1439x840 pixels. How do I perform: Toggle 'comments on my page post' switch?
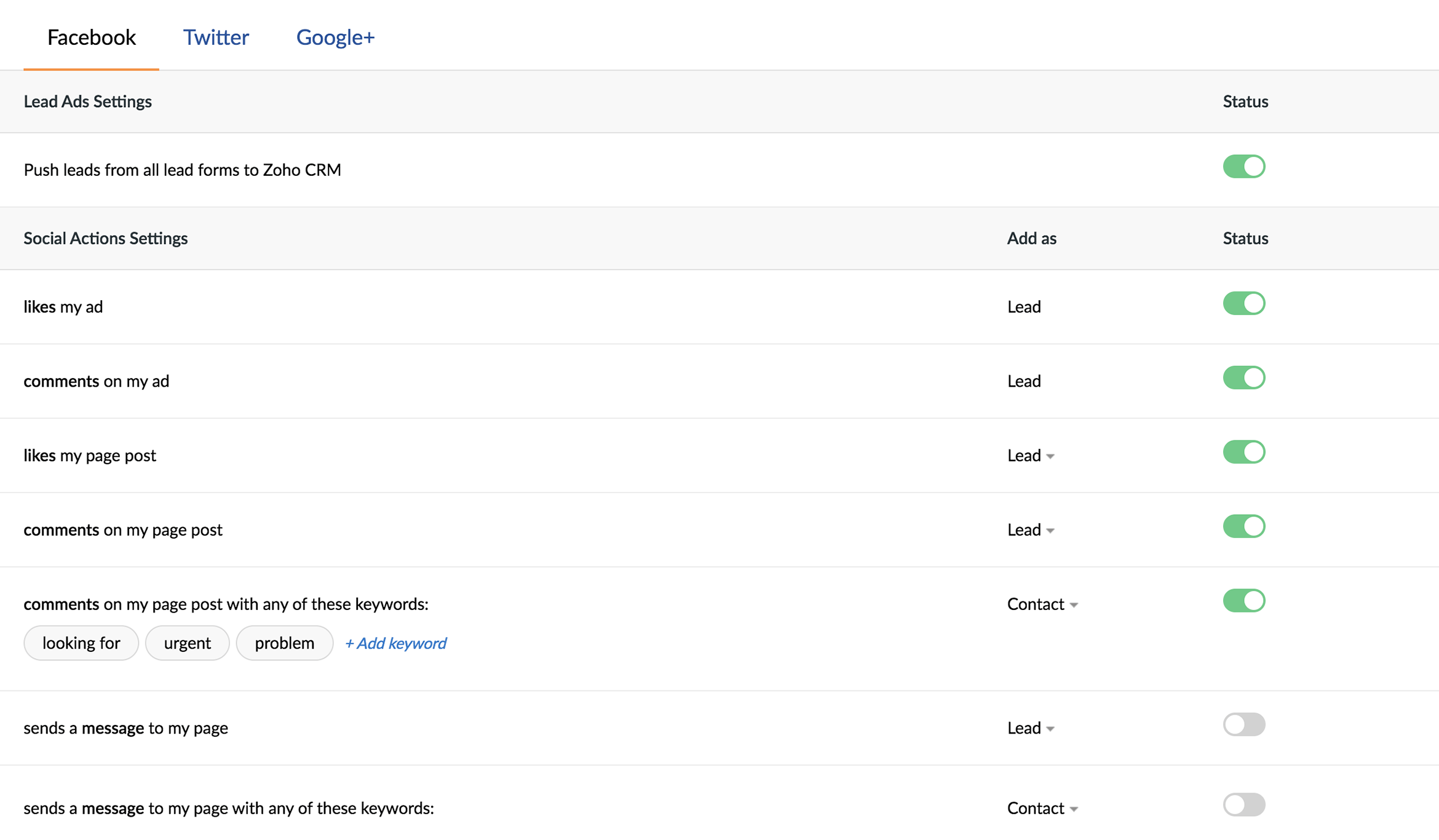tap(1243, 527)
